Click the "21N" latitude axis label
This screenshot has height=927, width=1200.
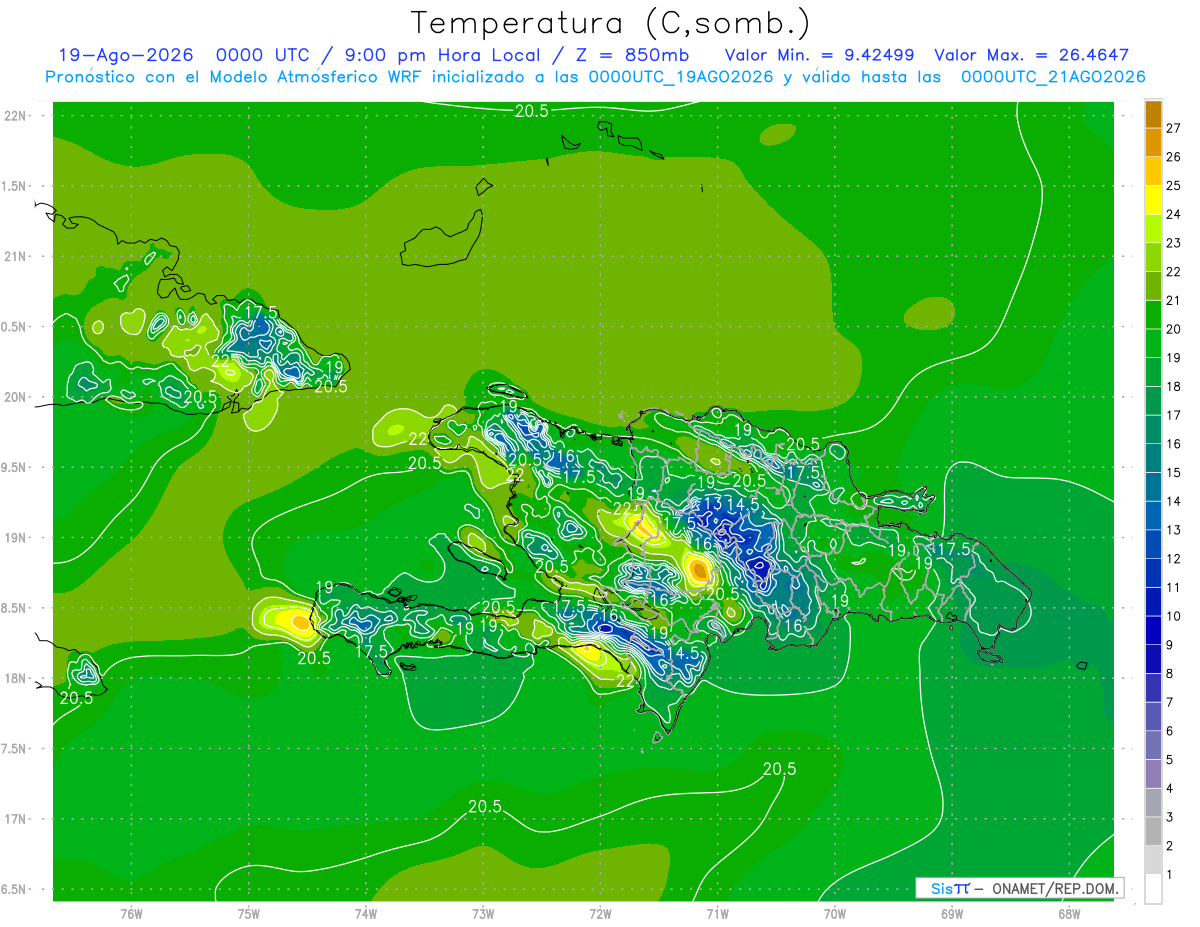click(15, 257)
